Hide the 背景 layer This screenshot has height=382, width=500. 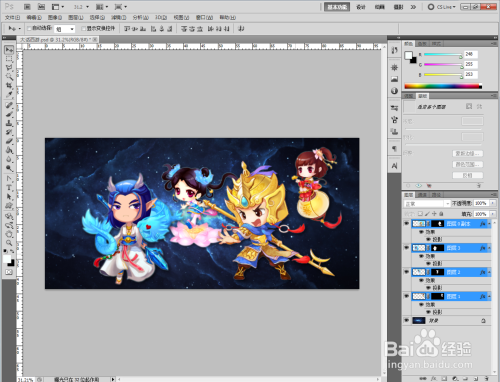coord(406,320)
